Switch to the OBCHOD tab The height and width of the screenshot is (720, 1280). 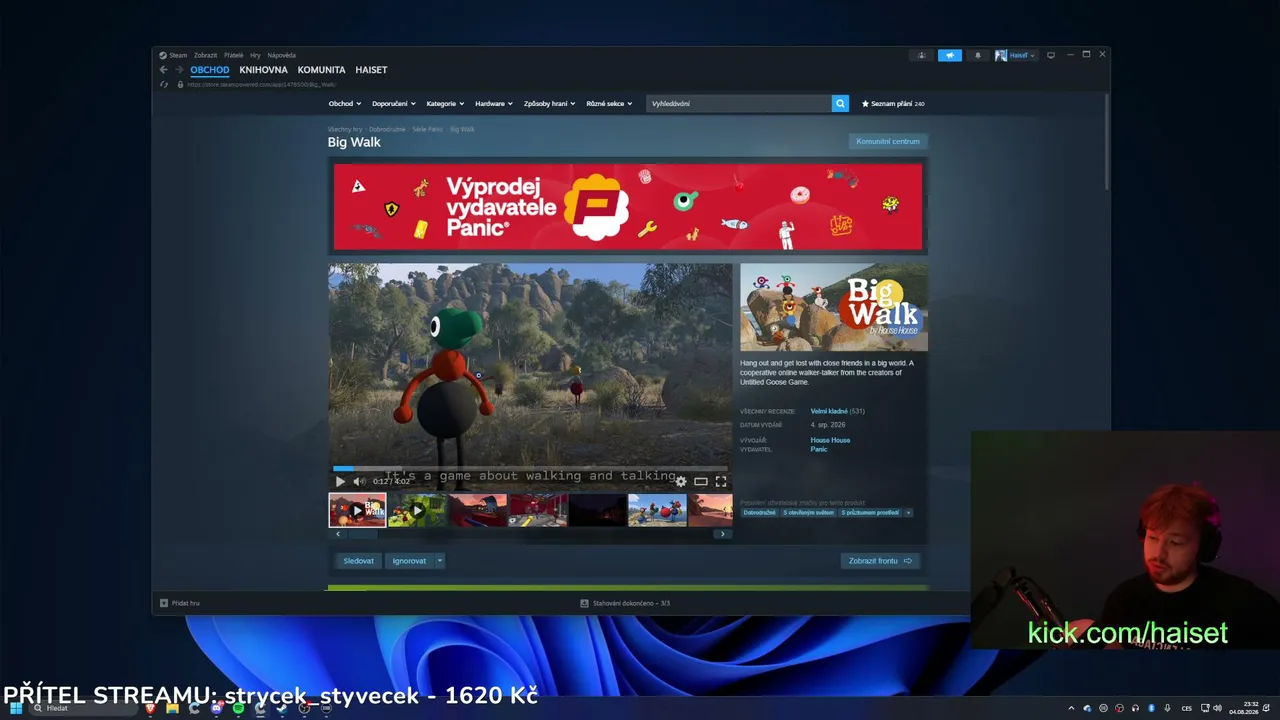tap(210, 70)
